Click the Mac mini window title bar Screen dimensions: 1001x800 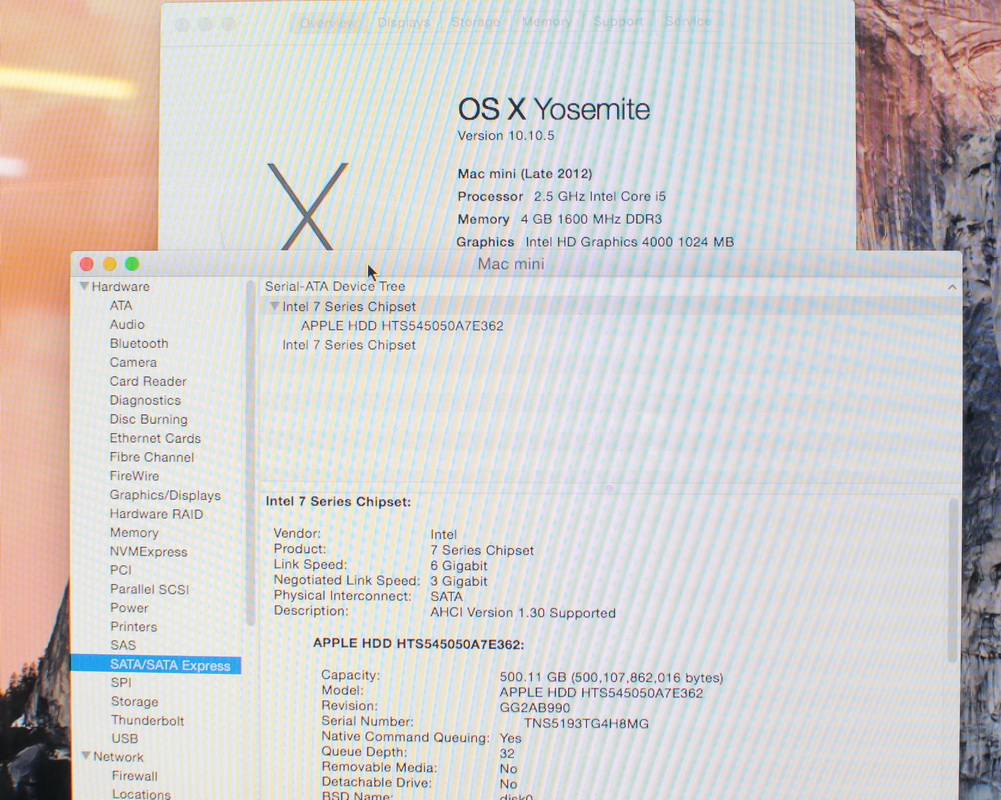pyautogui.click(x=516, y=264)
